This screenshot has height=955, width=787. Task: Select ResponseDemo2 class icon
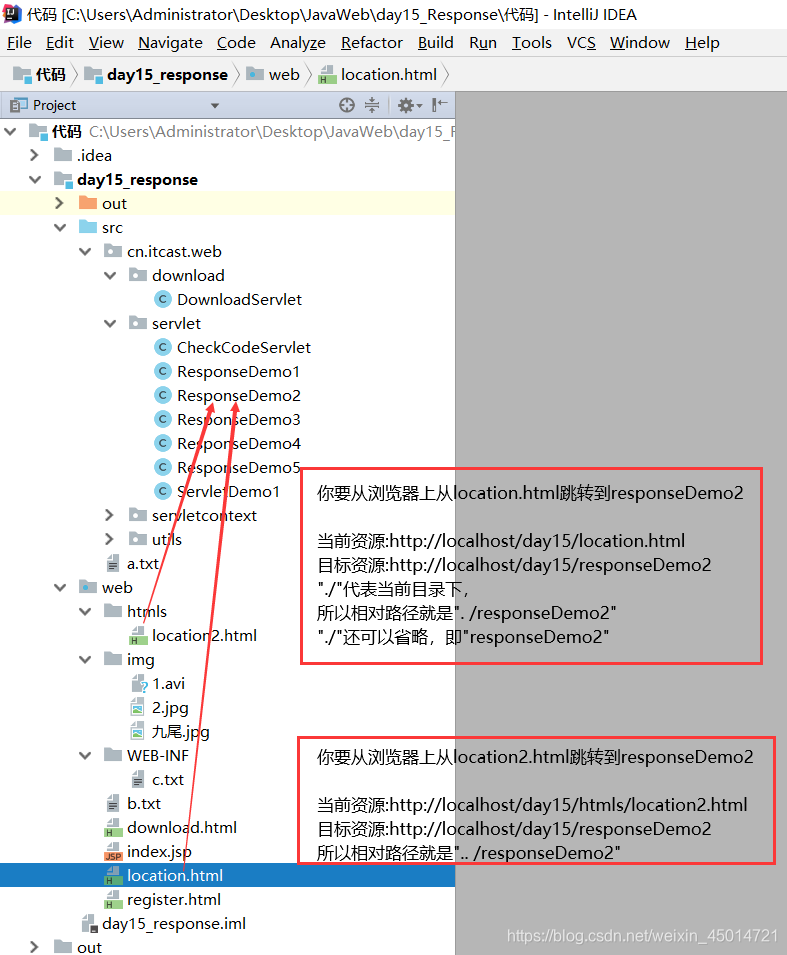point(163,395)
